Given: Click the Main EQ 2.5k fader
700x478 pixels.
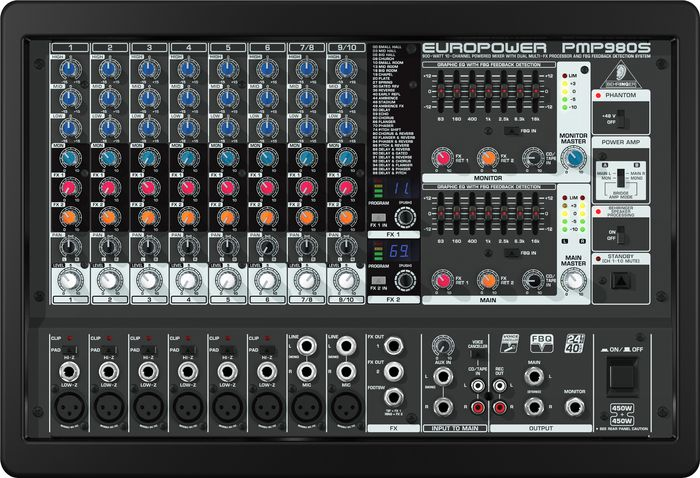Looking at the screenshot, I should pos(504,214).
